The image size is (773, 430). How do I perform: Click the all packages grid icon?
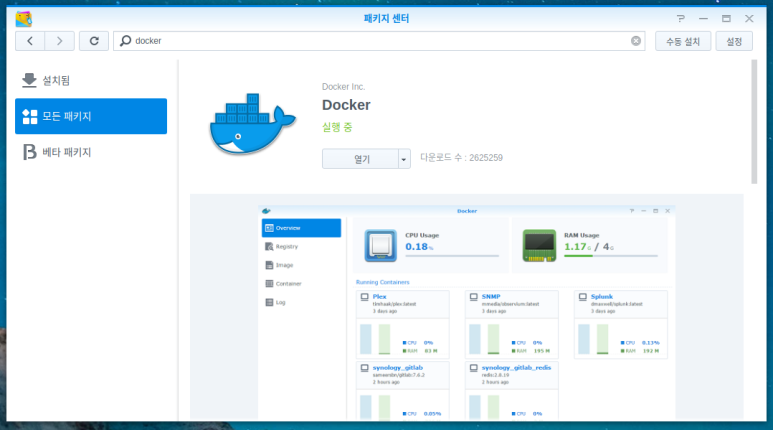pyautogui.click(x=30, y=116)
